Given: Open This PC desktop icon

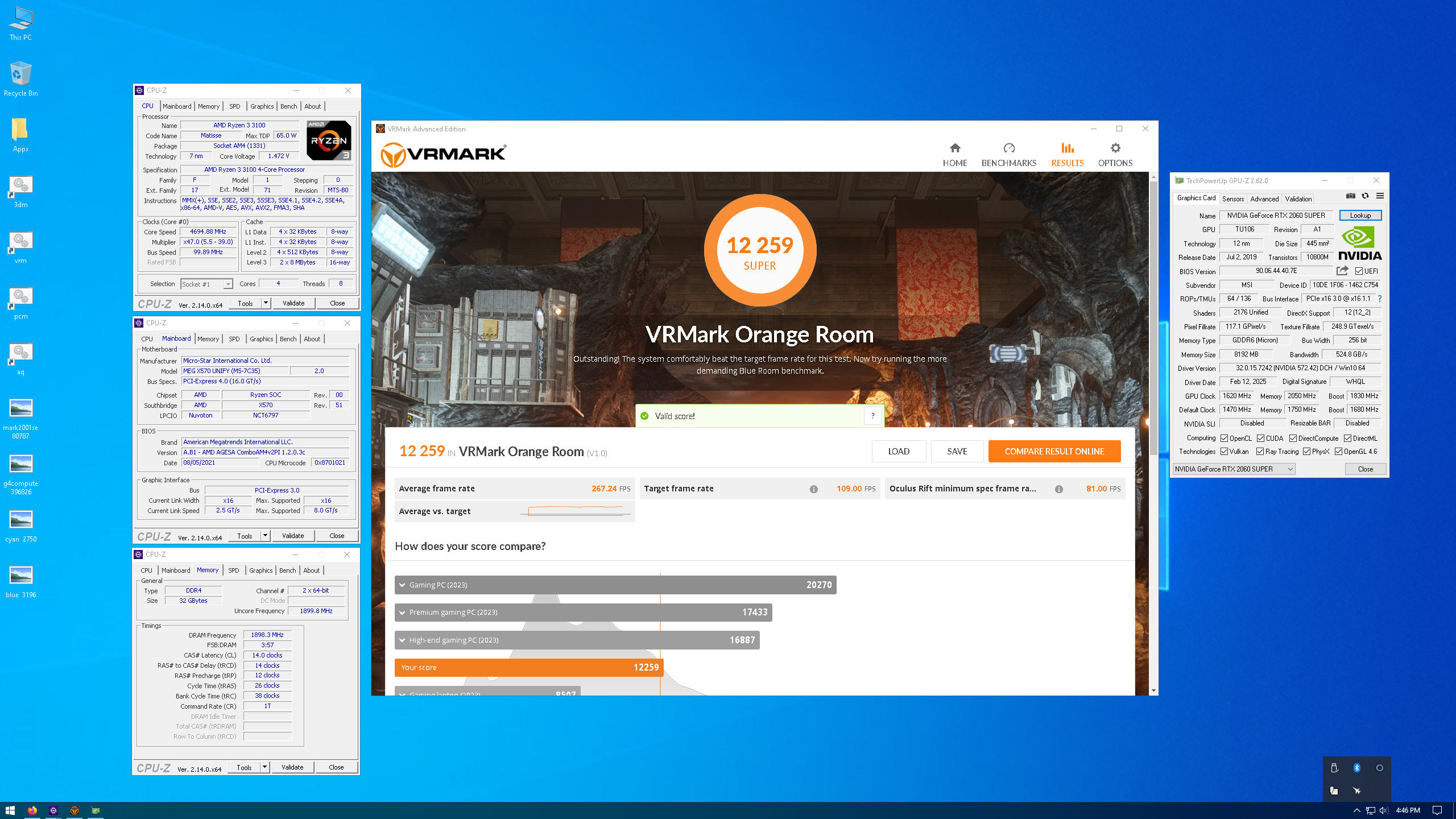Looking at the screenshot, I should coord(20,24).
